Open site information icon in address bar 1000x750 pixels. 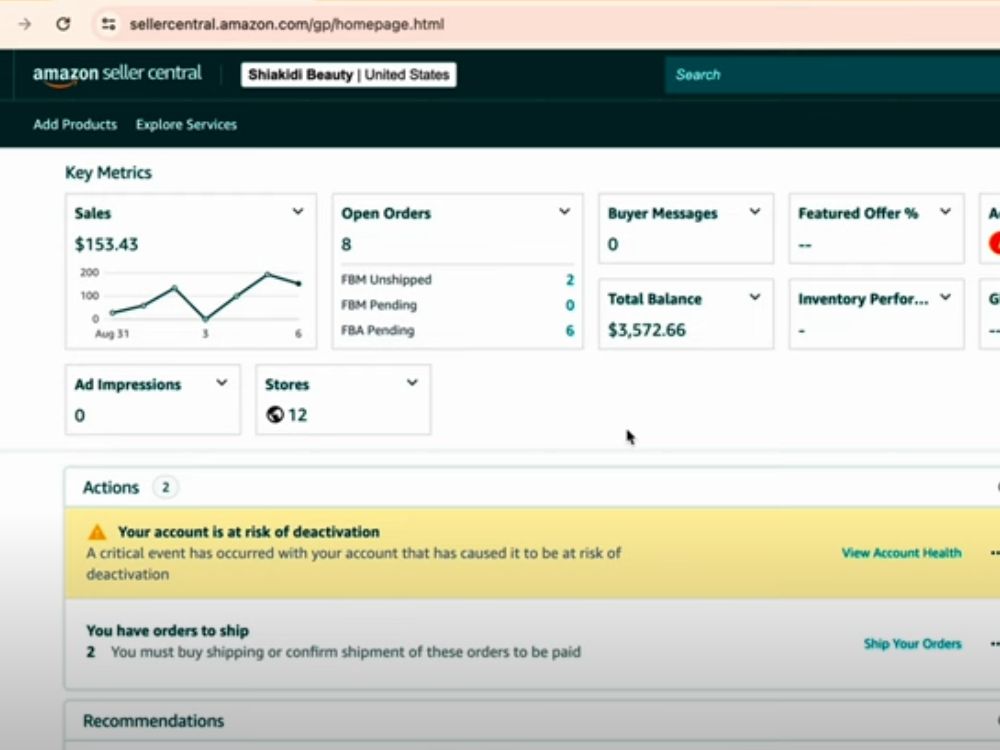coord(108,24)
